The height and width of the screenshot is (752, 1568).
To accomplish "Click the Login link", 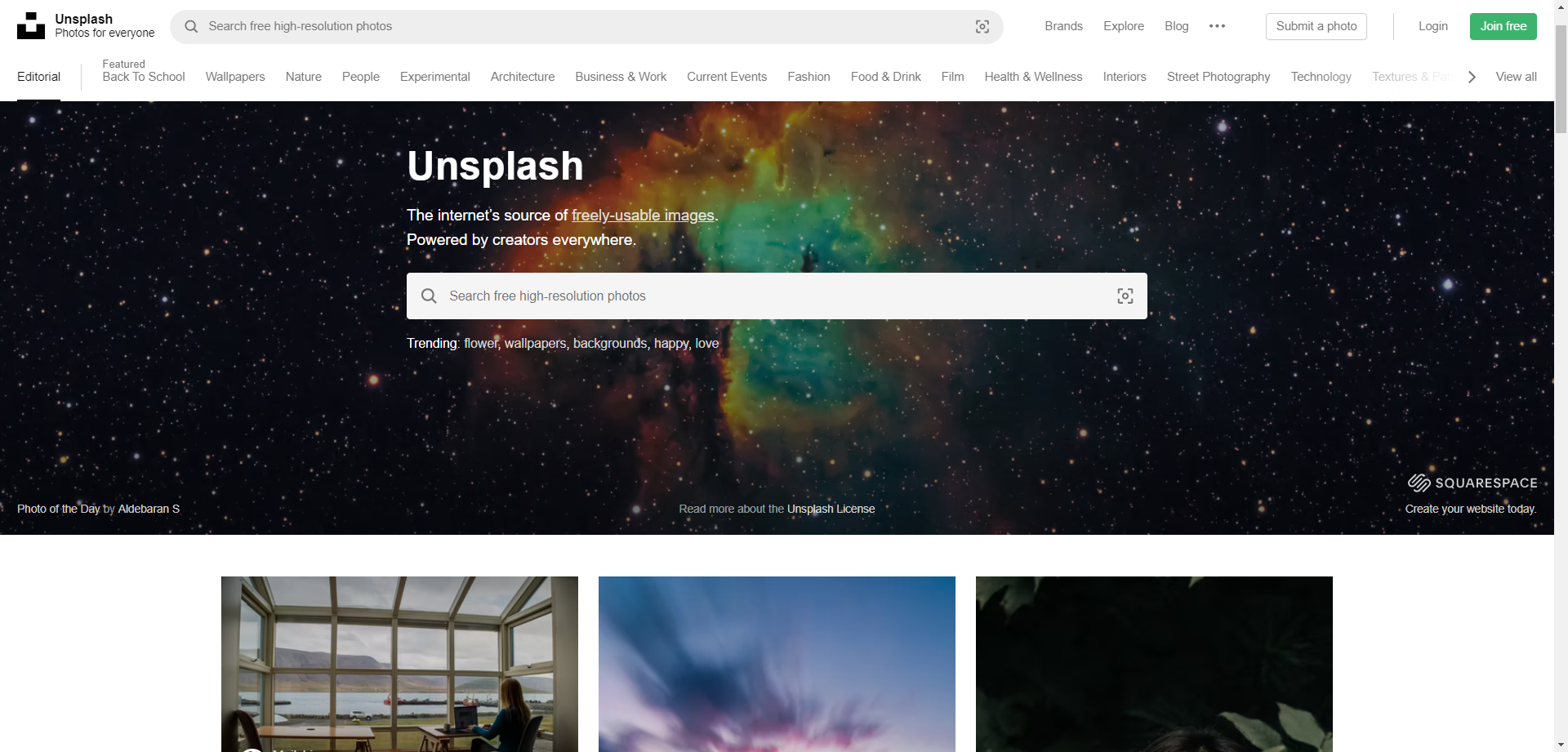I will pyautogui.click(x=1433, y=26).
